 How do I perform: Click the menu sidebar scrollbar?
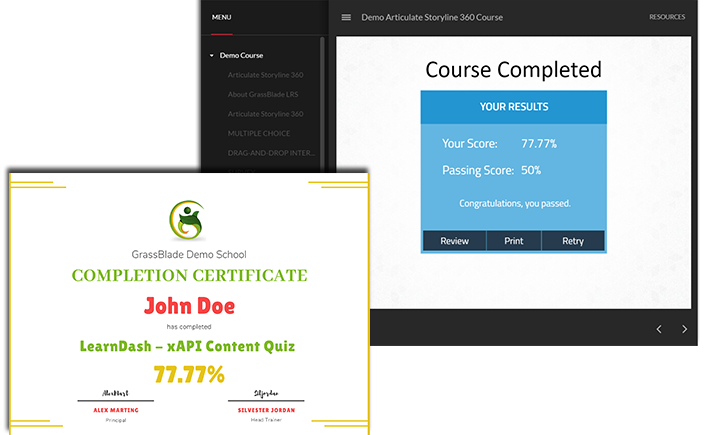322,104
